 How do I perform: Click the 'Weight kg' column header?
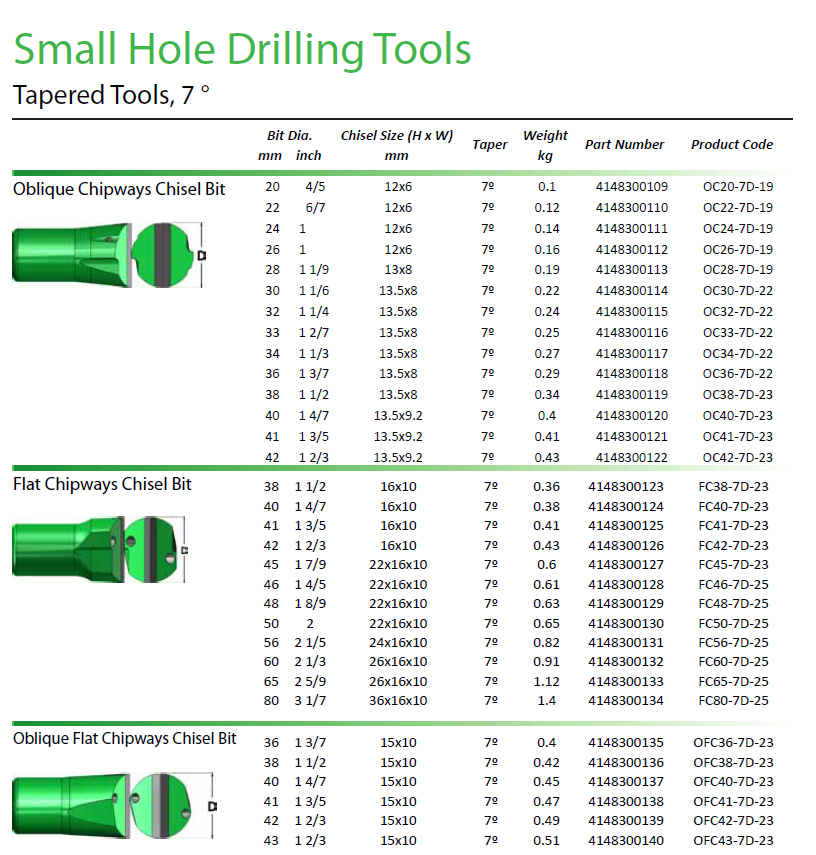pyautogui.click(x=545, y=144)
